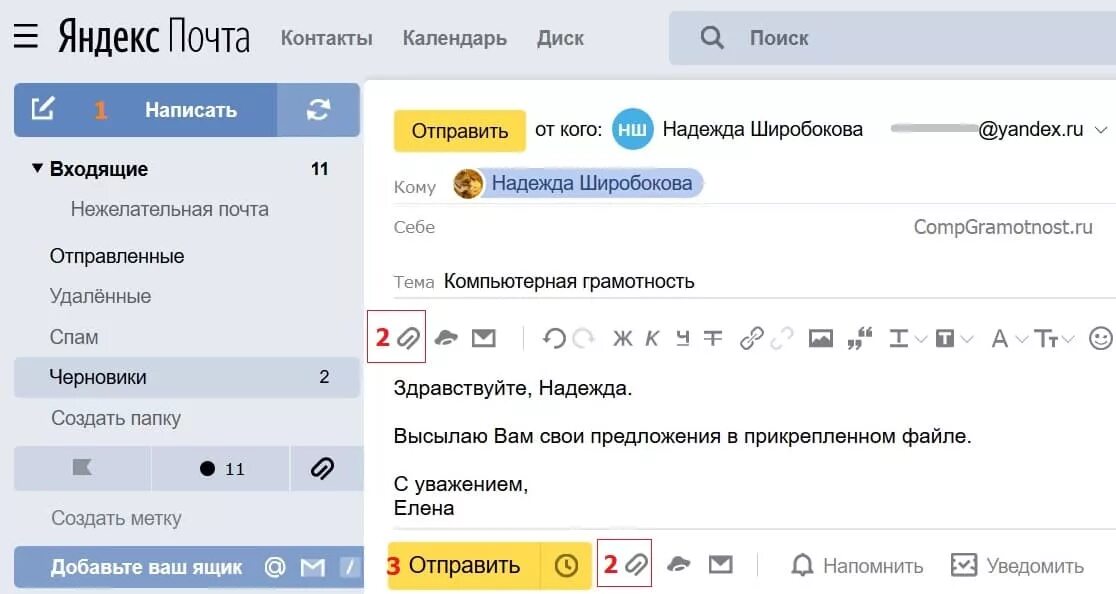This screenshot has width=1116, height=594.
Task: Attach from Yandex Disk in bottom toolbar
Action: tap(678, 565)
